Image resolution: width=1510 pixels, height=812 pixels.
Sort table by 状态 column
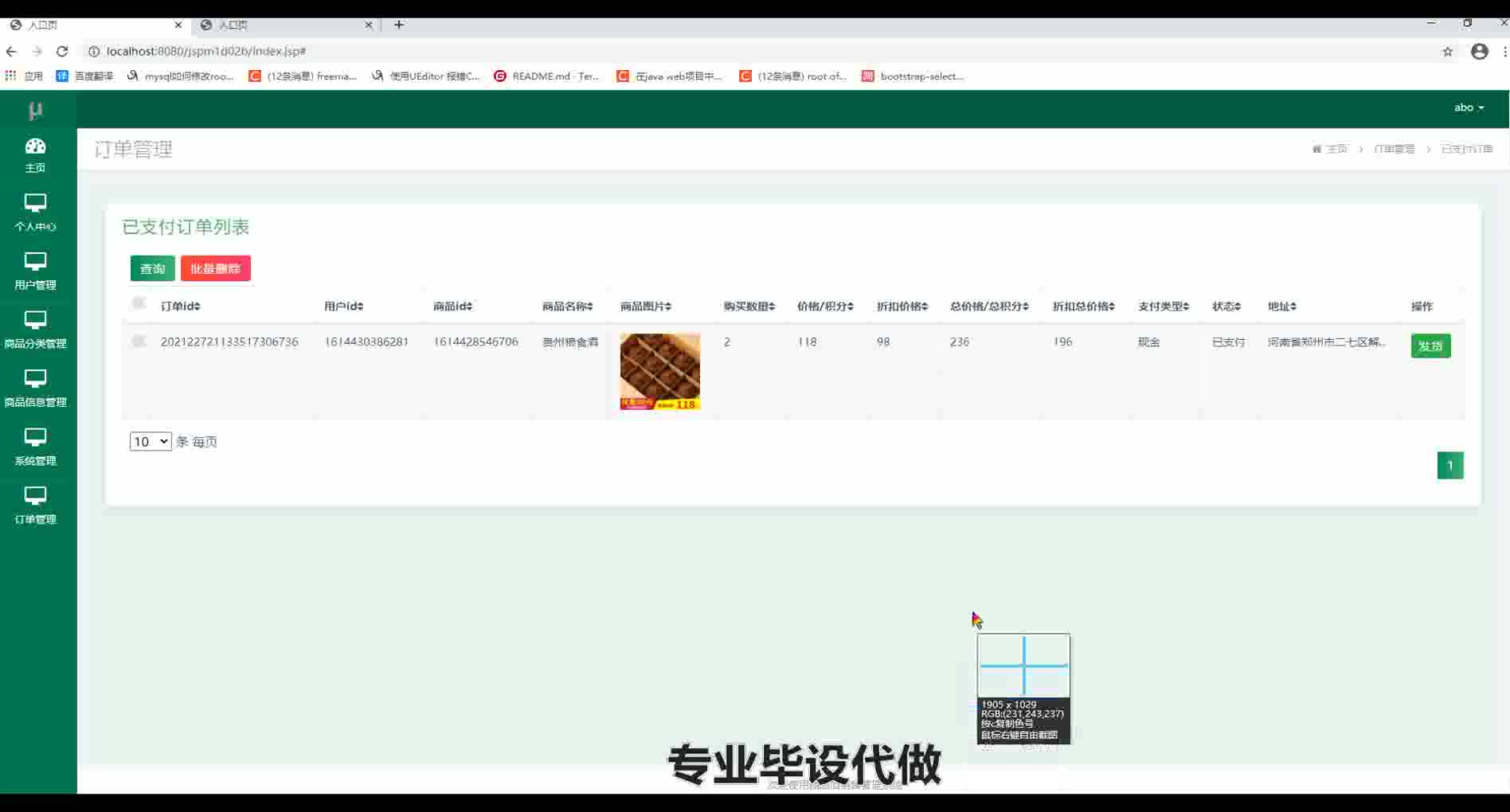click(x=1226, y=306)
